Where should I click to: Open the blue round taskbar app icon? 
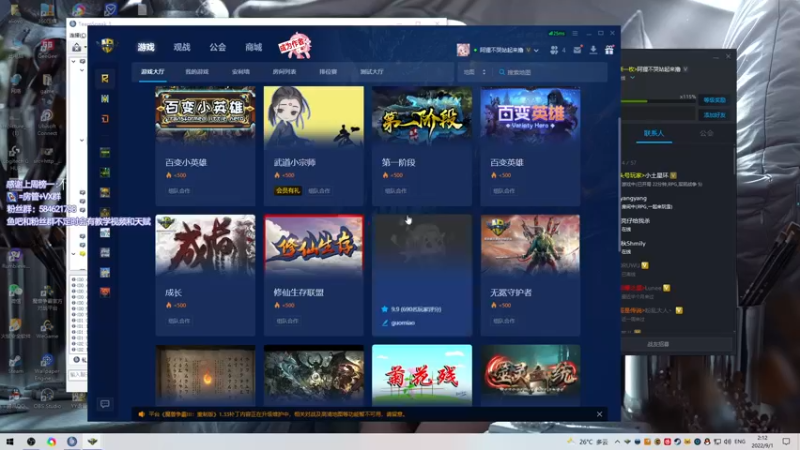tap(72, 441)
